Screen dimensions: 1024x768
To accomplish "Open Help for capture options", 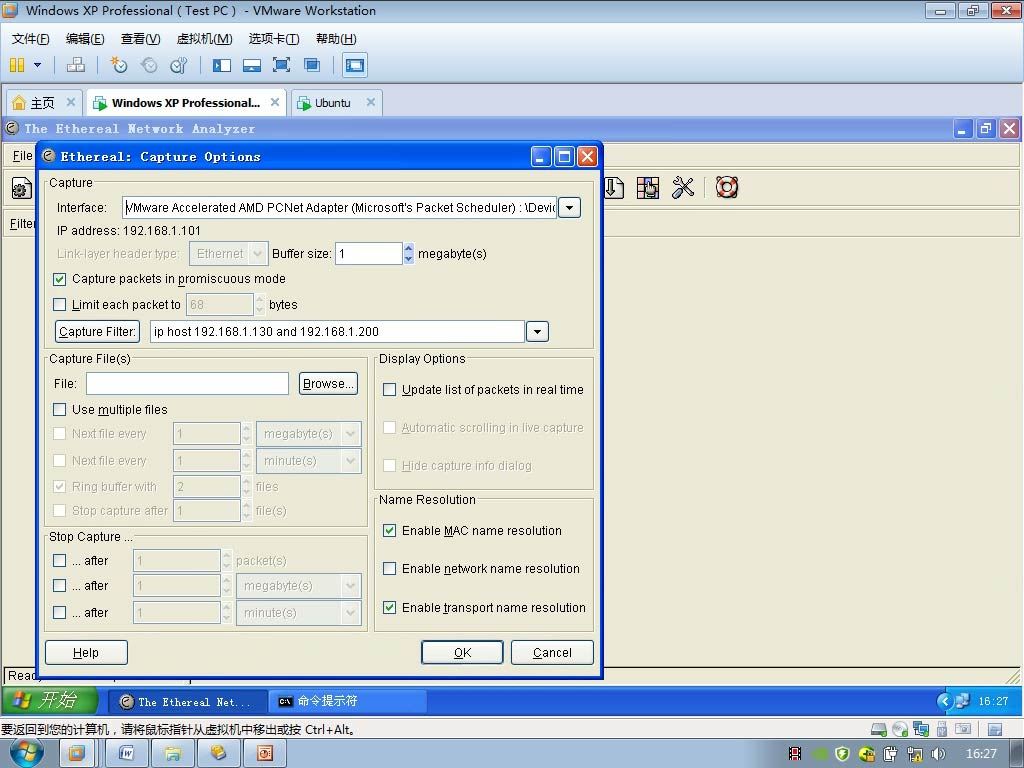I will coord(86,652).
